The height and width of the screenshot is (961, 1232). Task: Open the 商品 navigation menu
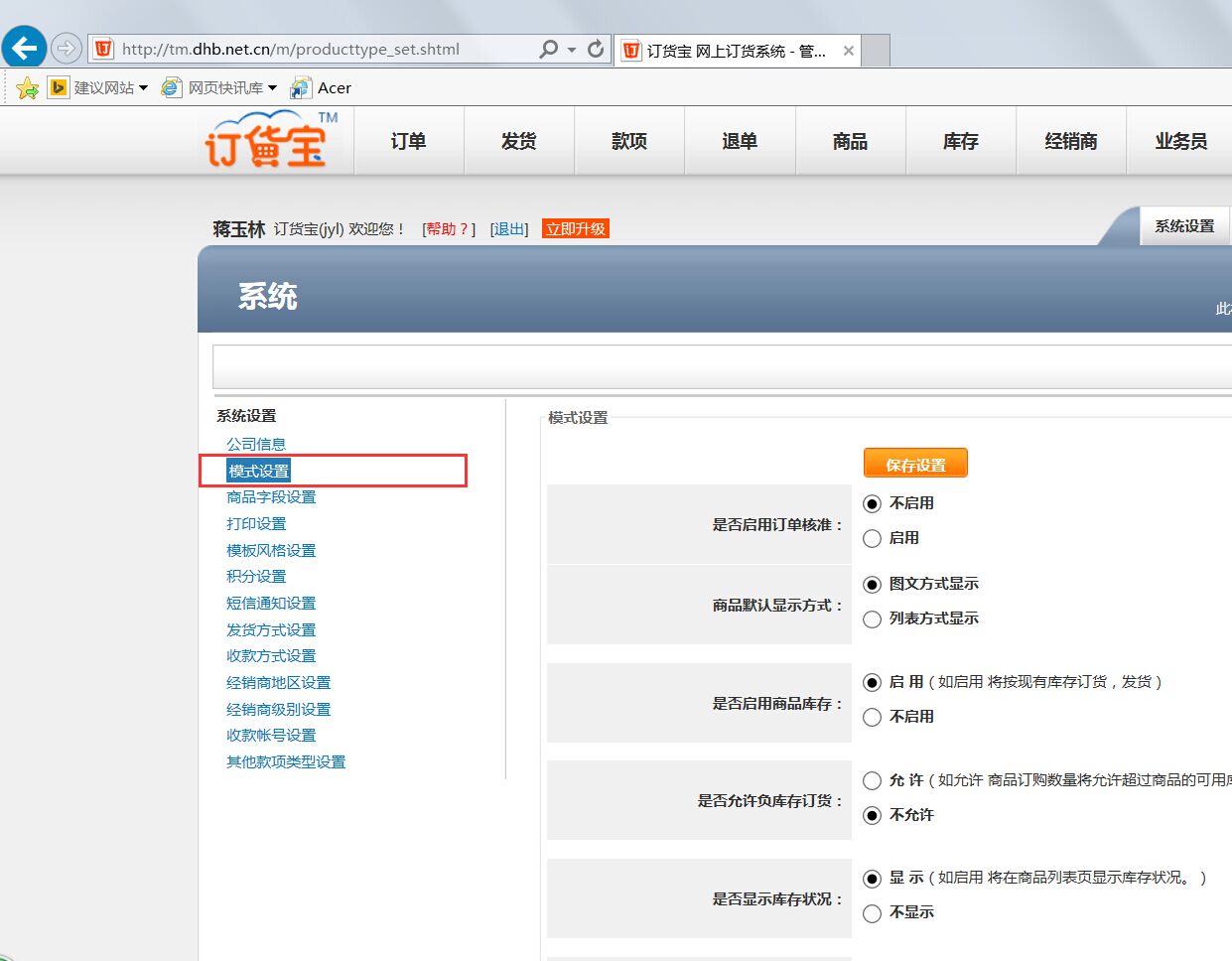tap(850, 141)
